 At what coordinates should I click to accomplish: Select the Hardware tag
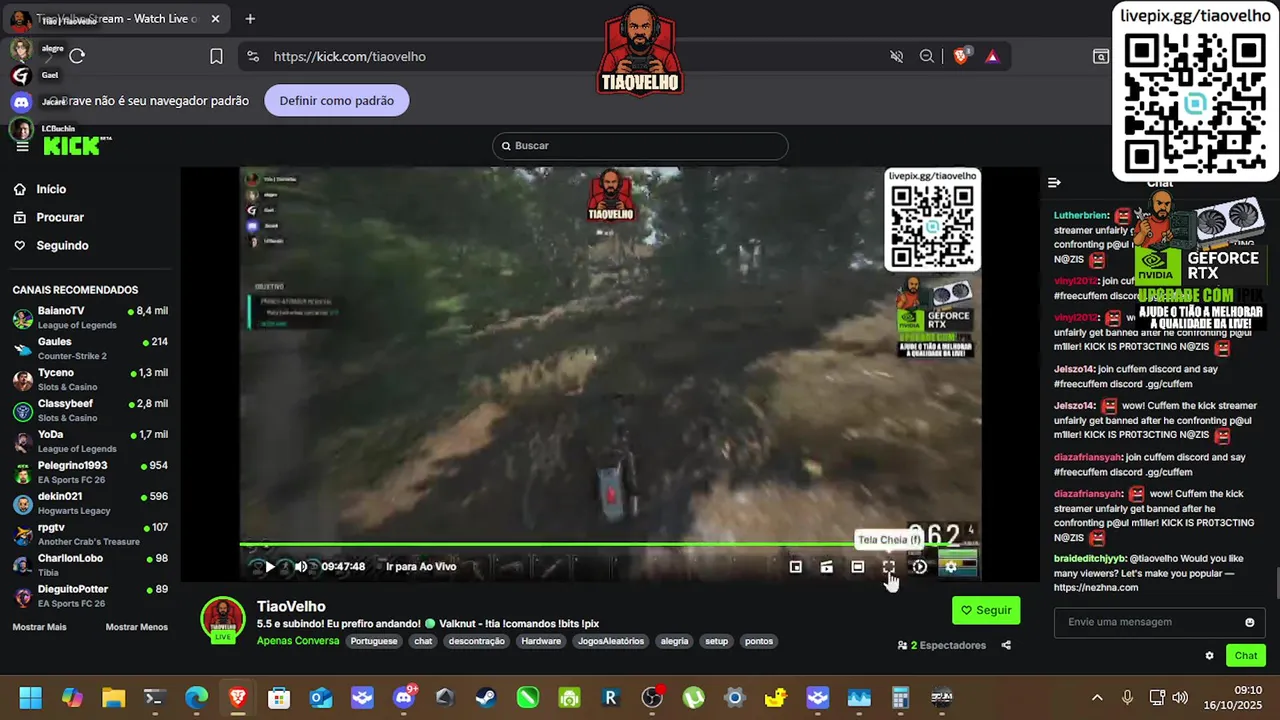pos(541,641)
